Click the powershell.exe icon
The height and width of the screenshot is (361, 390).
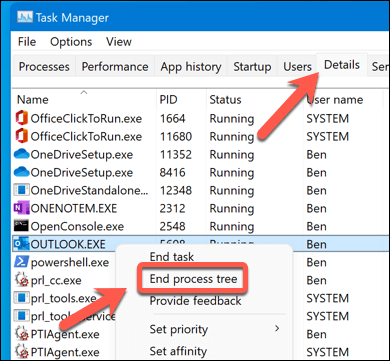click(x=22, y=263)
